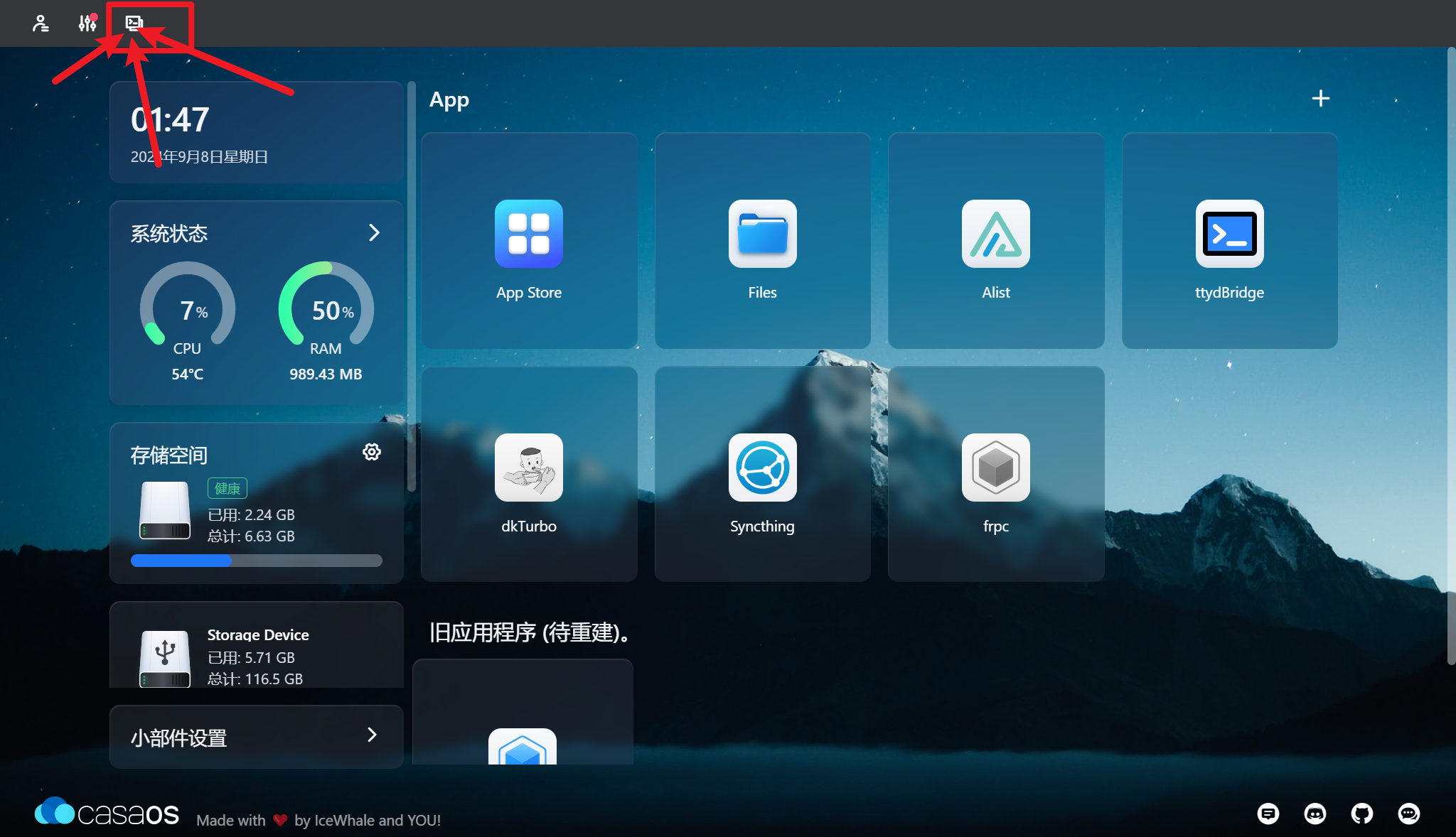Expand 小部件设置 with its chevron

(x=372, y=735)
